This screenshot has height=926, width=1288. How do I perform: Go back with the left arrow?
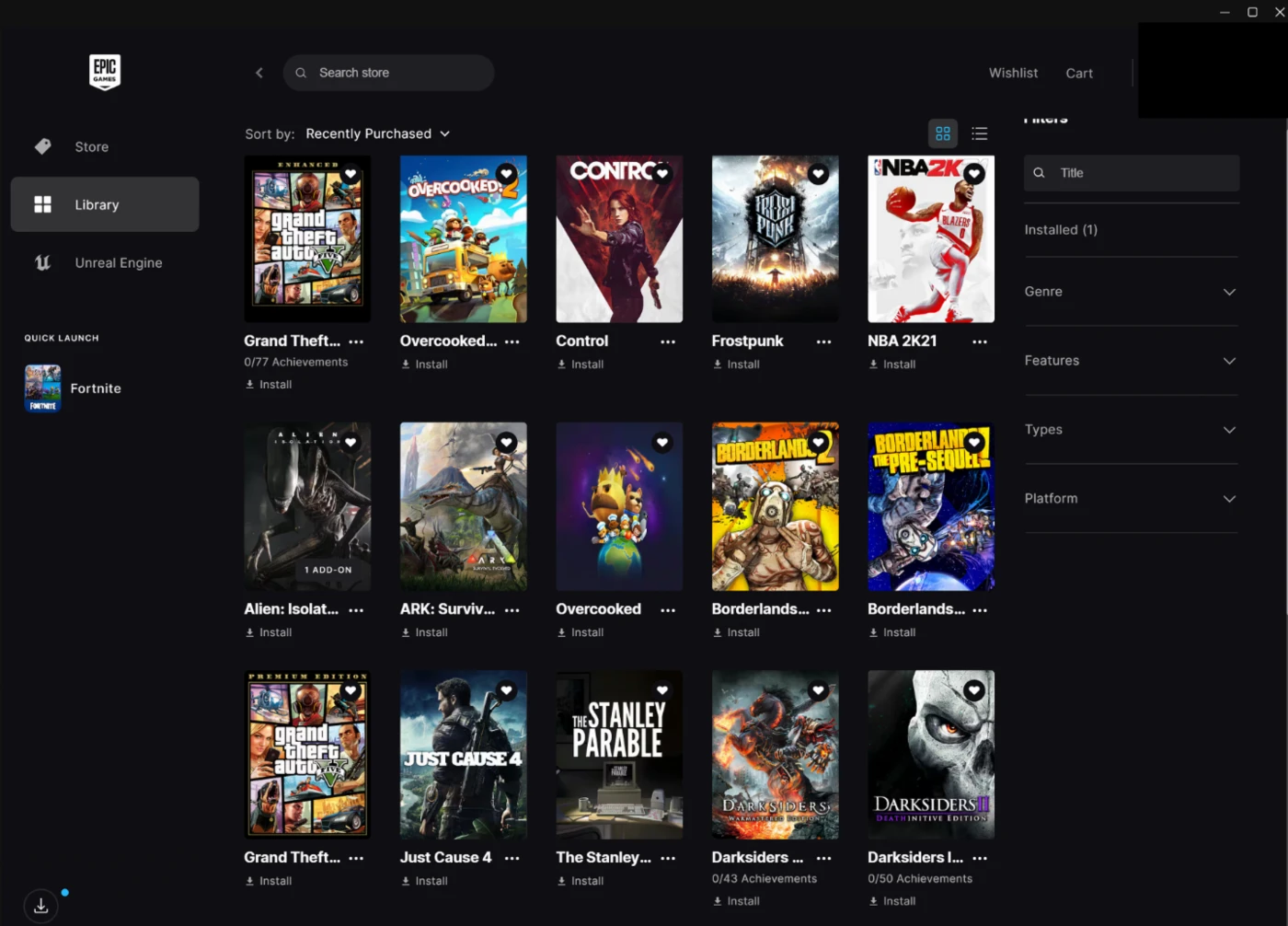pyautogui.click(x=259, y=73)
